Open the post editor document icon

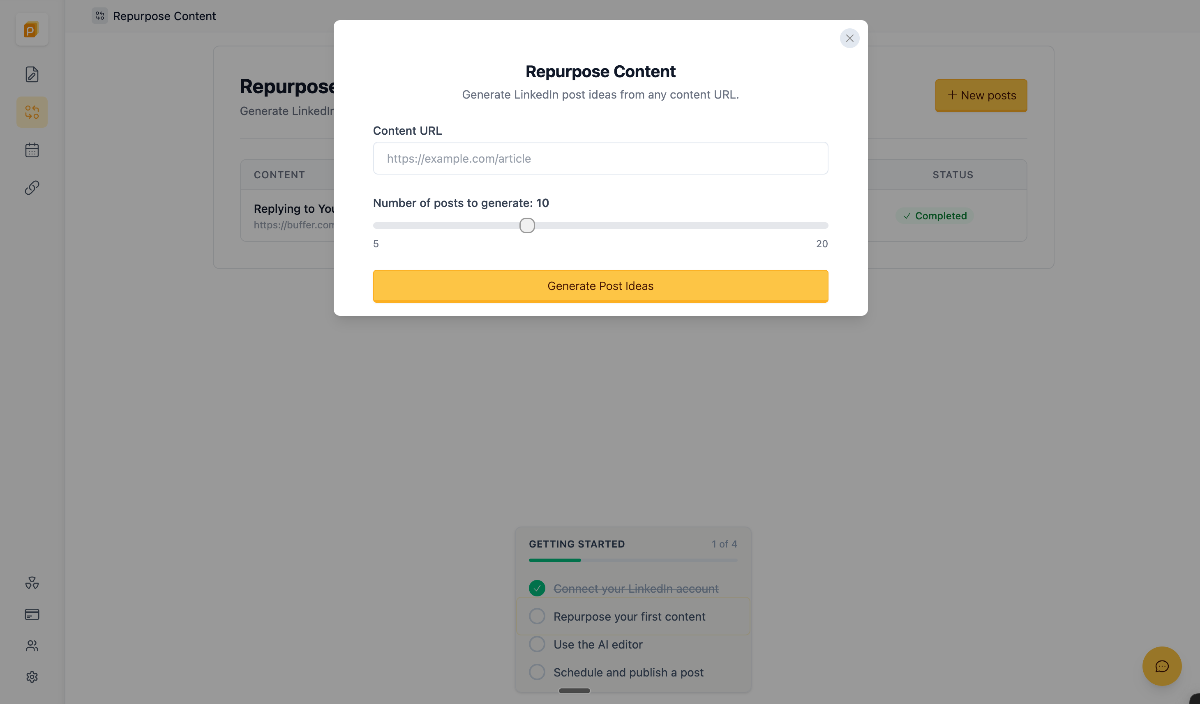[x=32, y=74]
